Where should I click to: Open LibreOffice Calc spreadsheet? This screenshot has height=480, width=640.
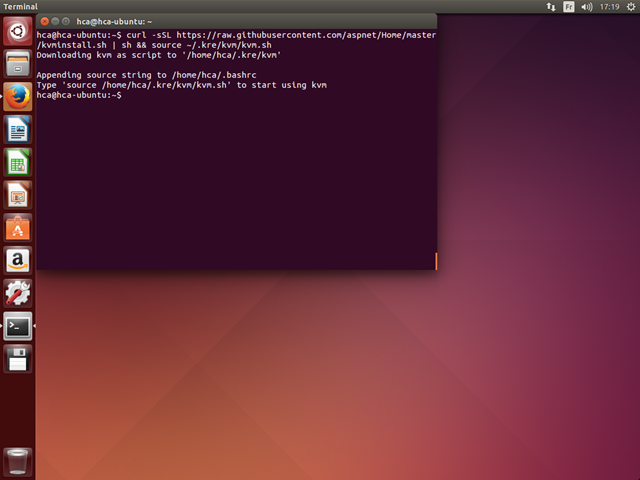18,162
